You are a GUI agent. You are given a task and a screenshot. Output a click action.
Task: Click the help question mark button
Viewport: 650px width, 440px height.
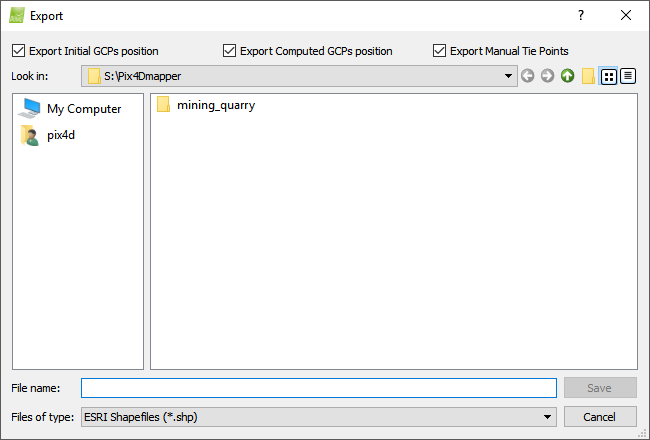580,15
